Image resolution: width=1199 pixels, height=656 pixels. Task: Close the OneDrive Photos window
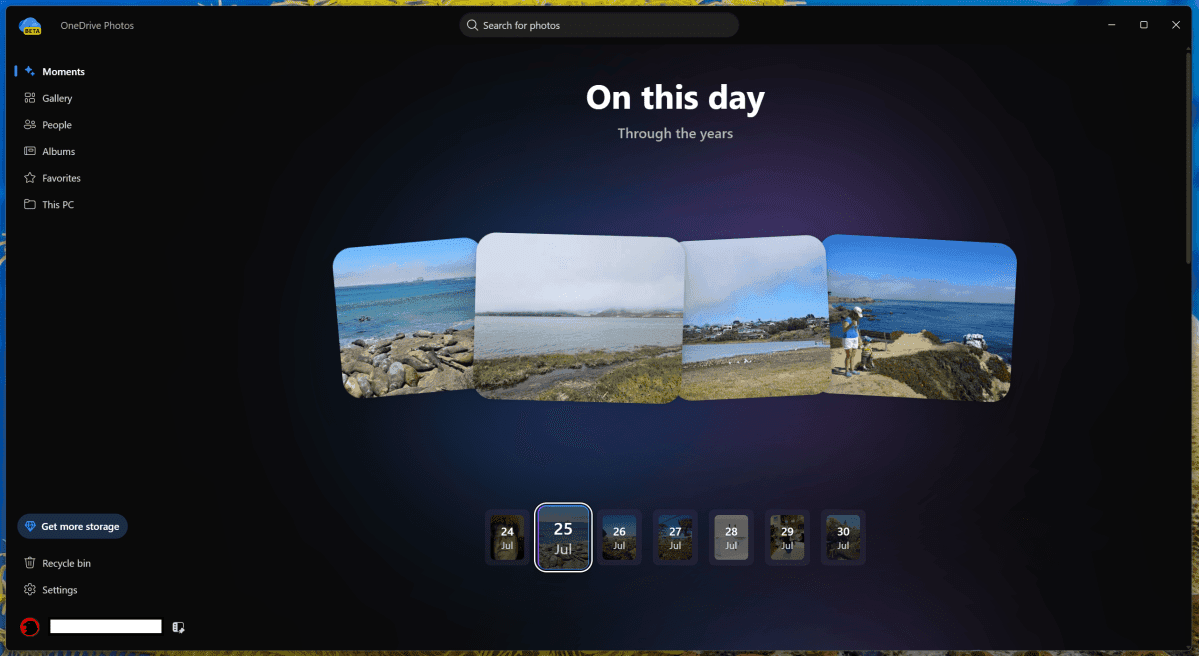(x=1176, y=25)
